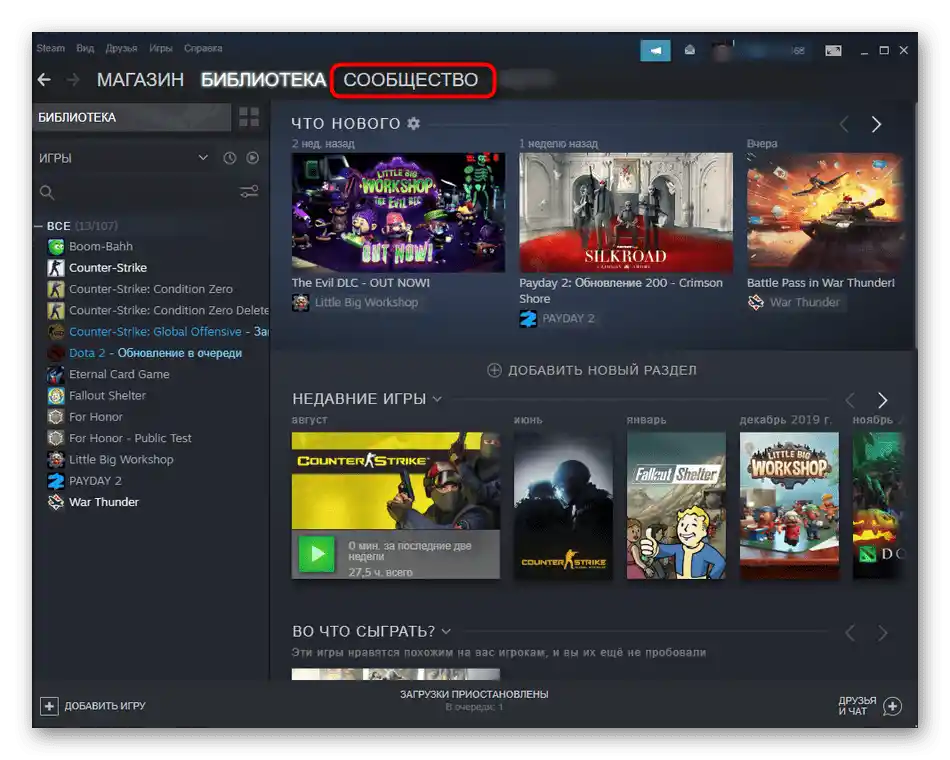Screen dimensions: 950x760
Task: Expand the Games filter dropdown
Action: click(x=204, y=158)
